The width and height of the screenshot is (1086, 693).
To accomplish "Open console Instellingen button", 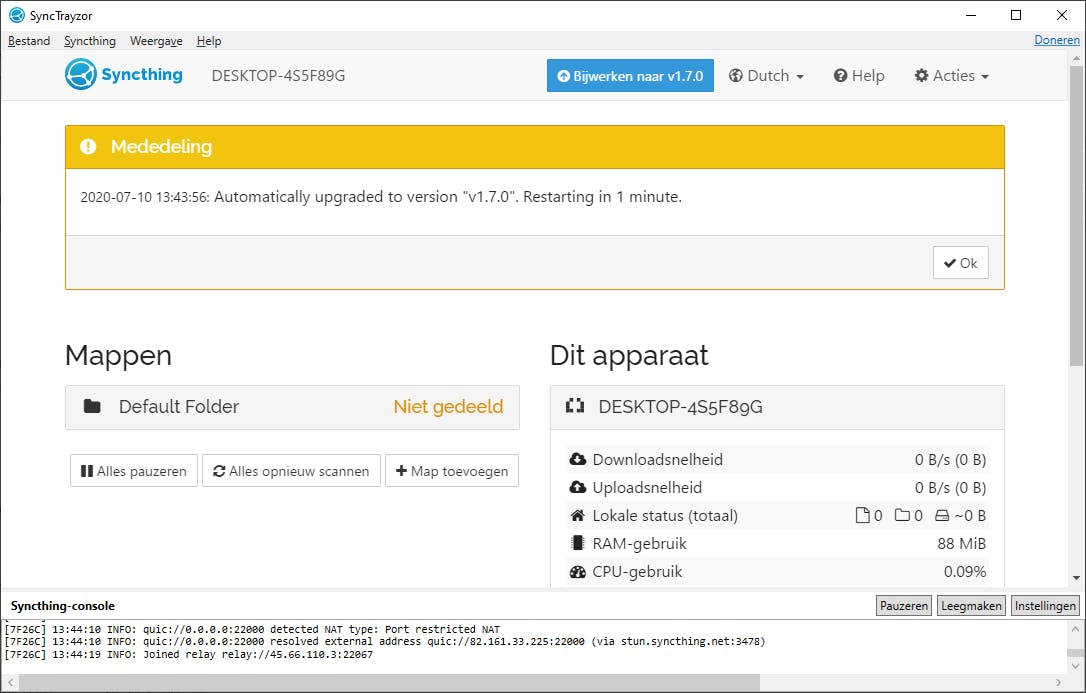I will click(x=1045, y=606).
